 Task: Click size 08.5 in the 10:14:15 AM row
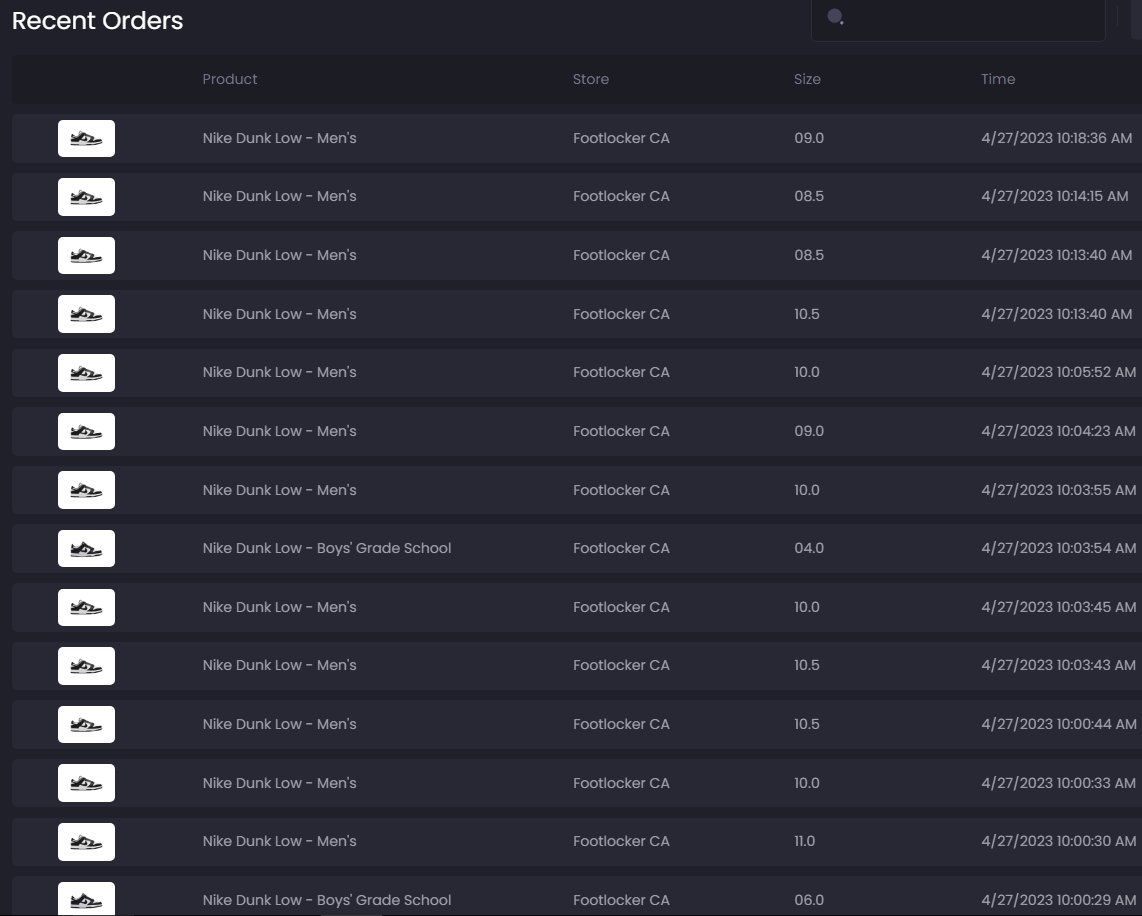tap(809, 196)
